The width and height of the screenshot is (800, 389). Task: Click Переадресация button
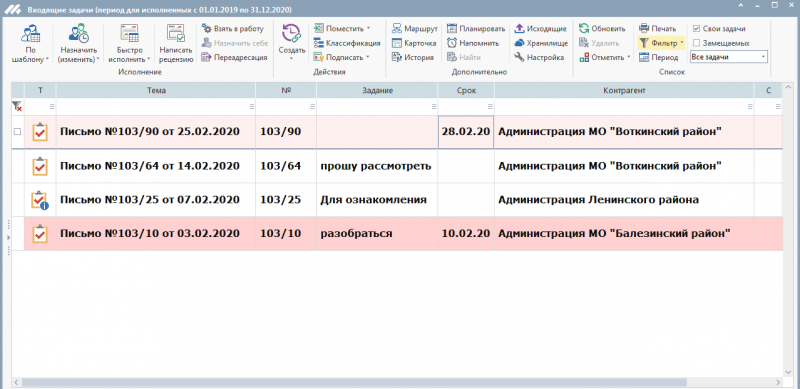234,58
